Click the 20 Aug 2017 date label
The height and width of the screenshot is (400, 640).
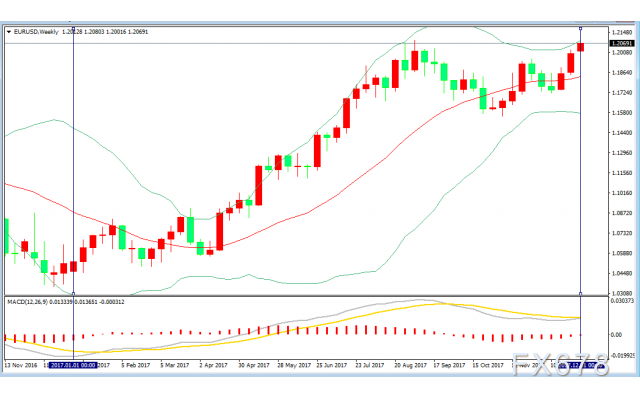[x=410, y=365]
